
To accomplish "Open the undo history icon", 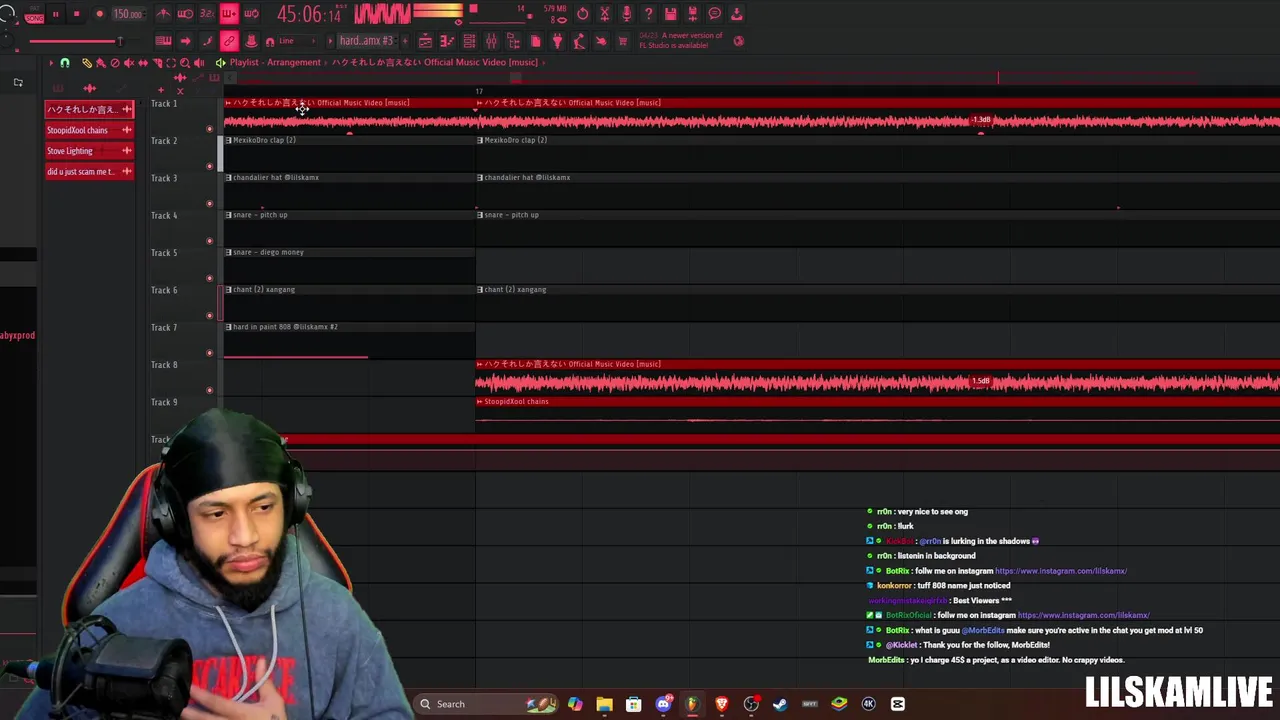I will coord(582,14).
